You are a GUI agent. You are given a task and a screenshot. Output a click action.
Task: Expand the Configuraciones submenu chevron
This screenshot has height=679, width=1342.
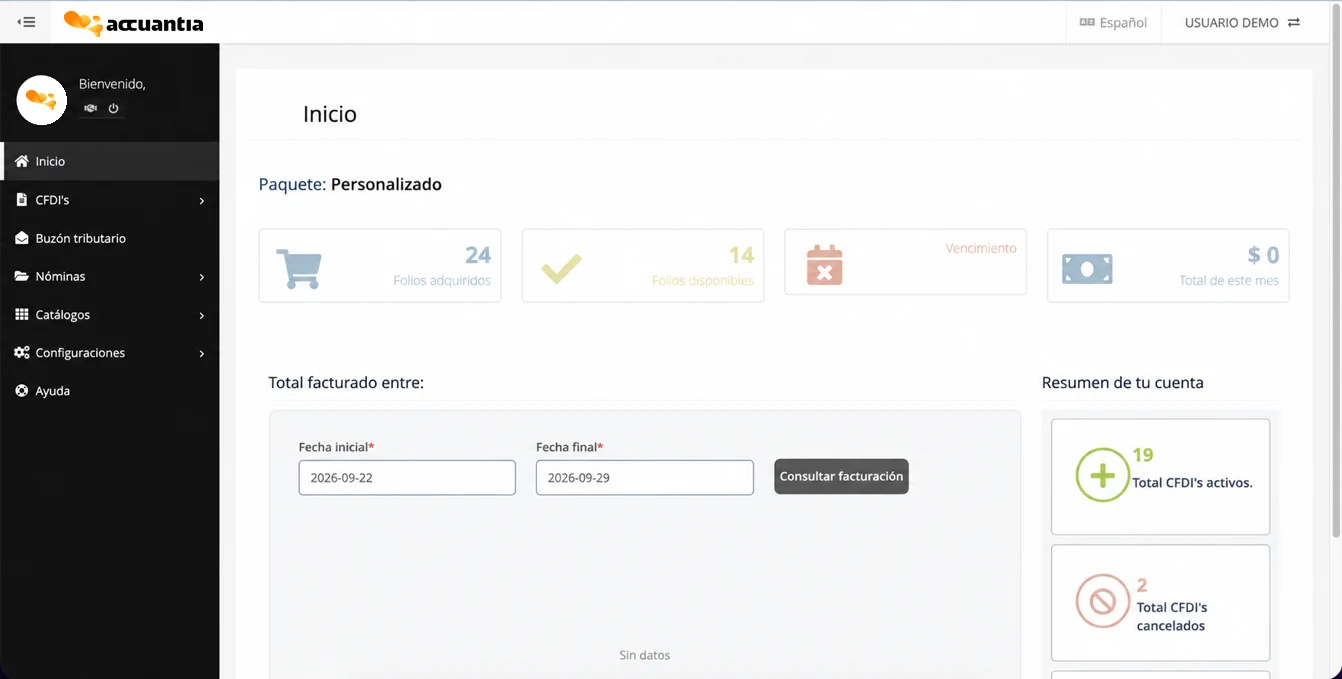point(202,353)
